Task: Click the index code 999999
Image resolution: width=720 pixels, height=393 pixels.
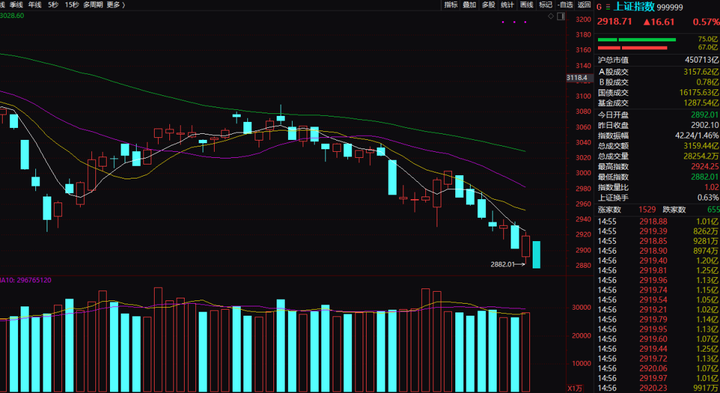Action: click(x=670, y=7)
